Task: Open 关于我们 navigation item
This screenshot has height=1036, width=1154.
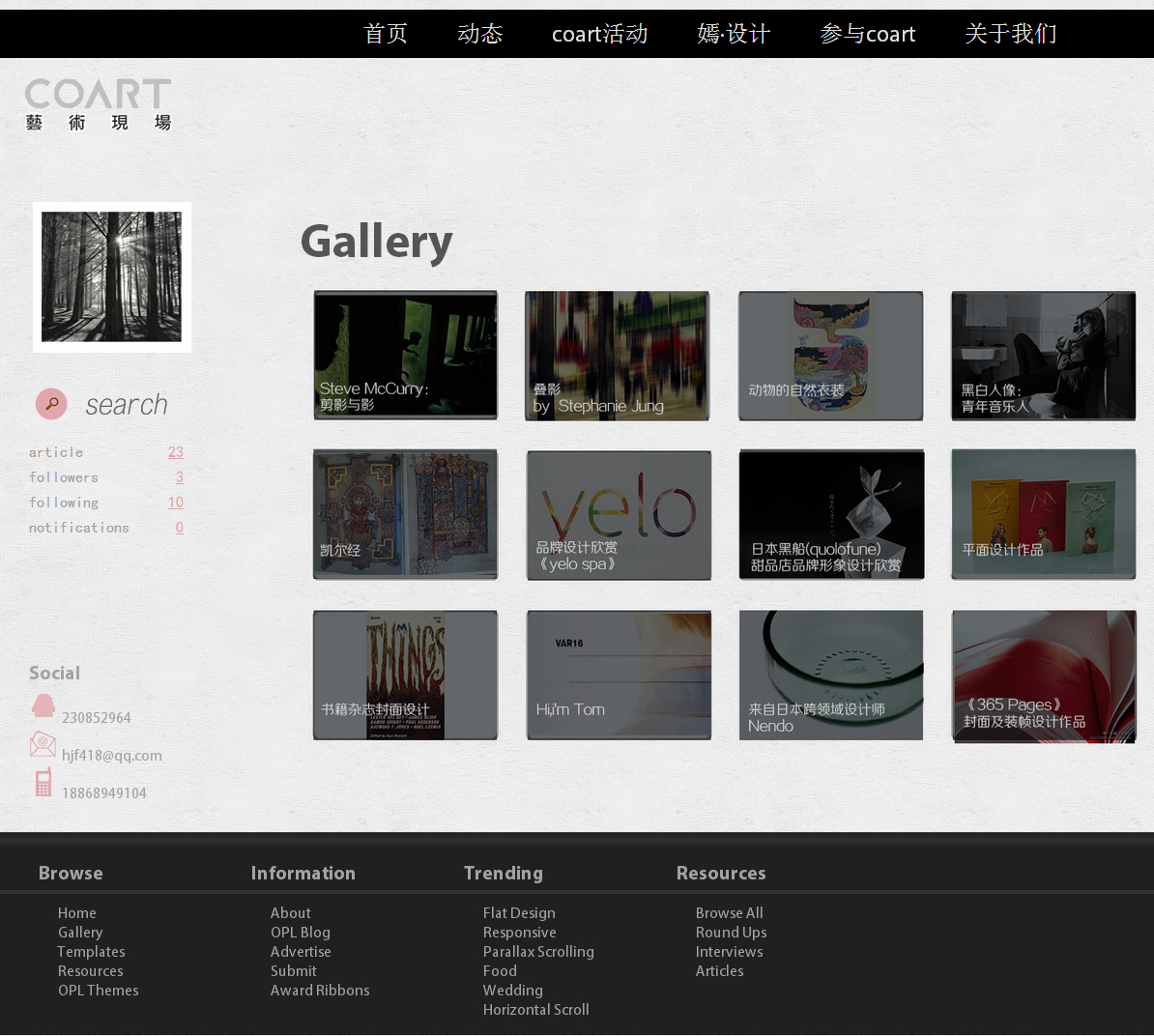Action: (x=1011, y=34)
